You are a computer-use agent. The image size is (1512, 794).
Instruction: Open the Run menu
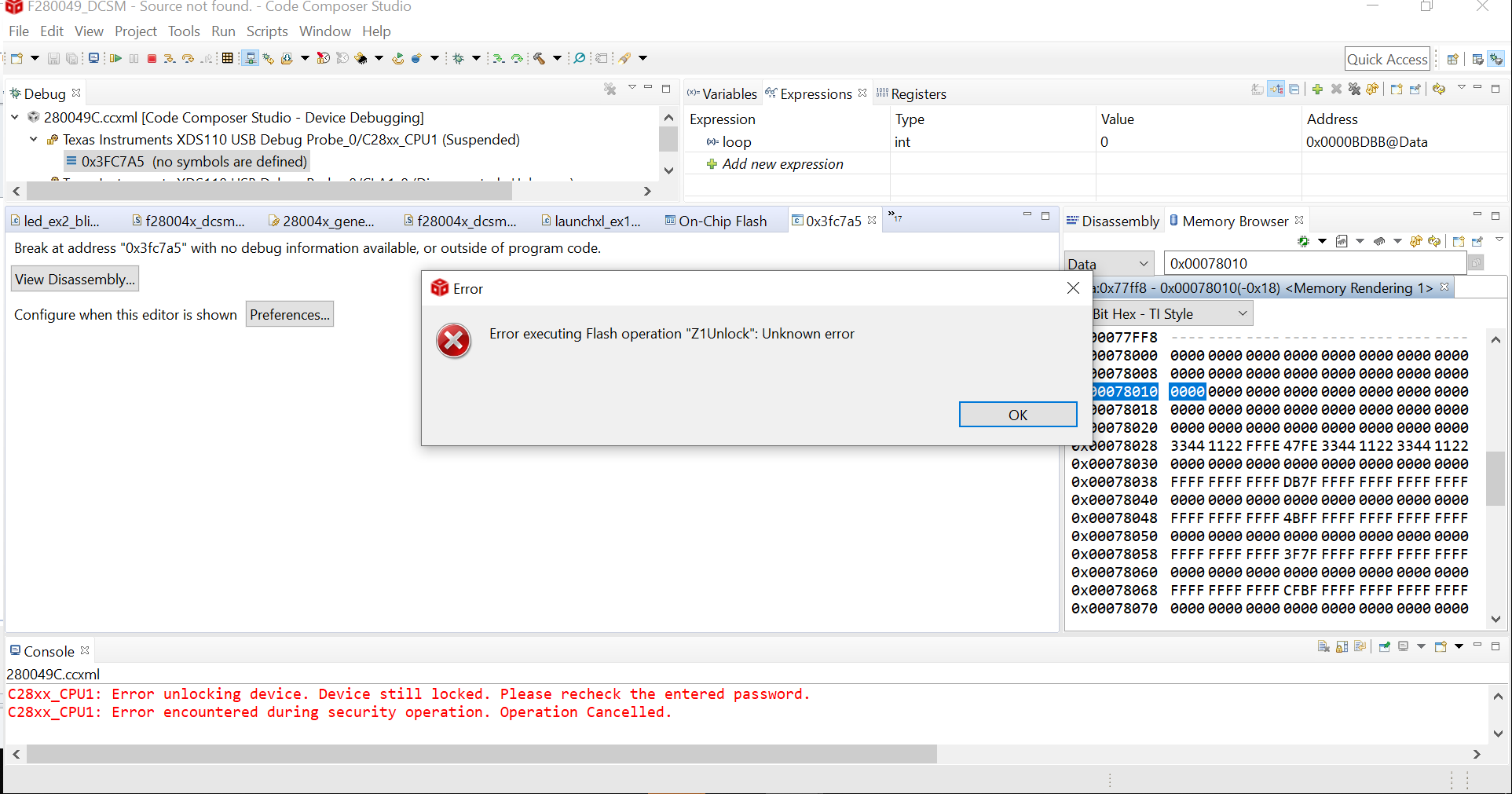(223, 31)
